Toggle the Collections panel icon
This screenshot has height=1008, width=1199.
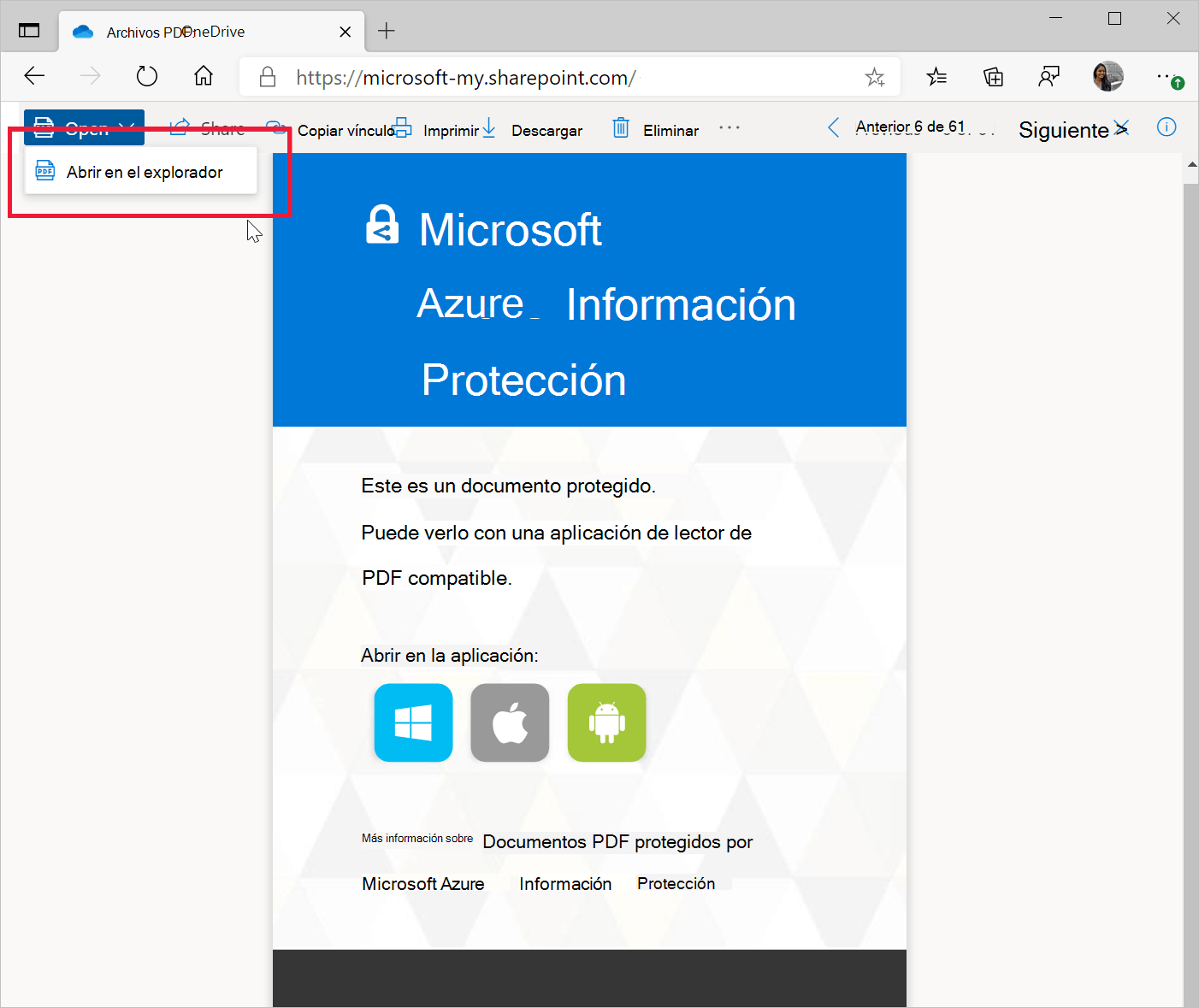993,76
